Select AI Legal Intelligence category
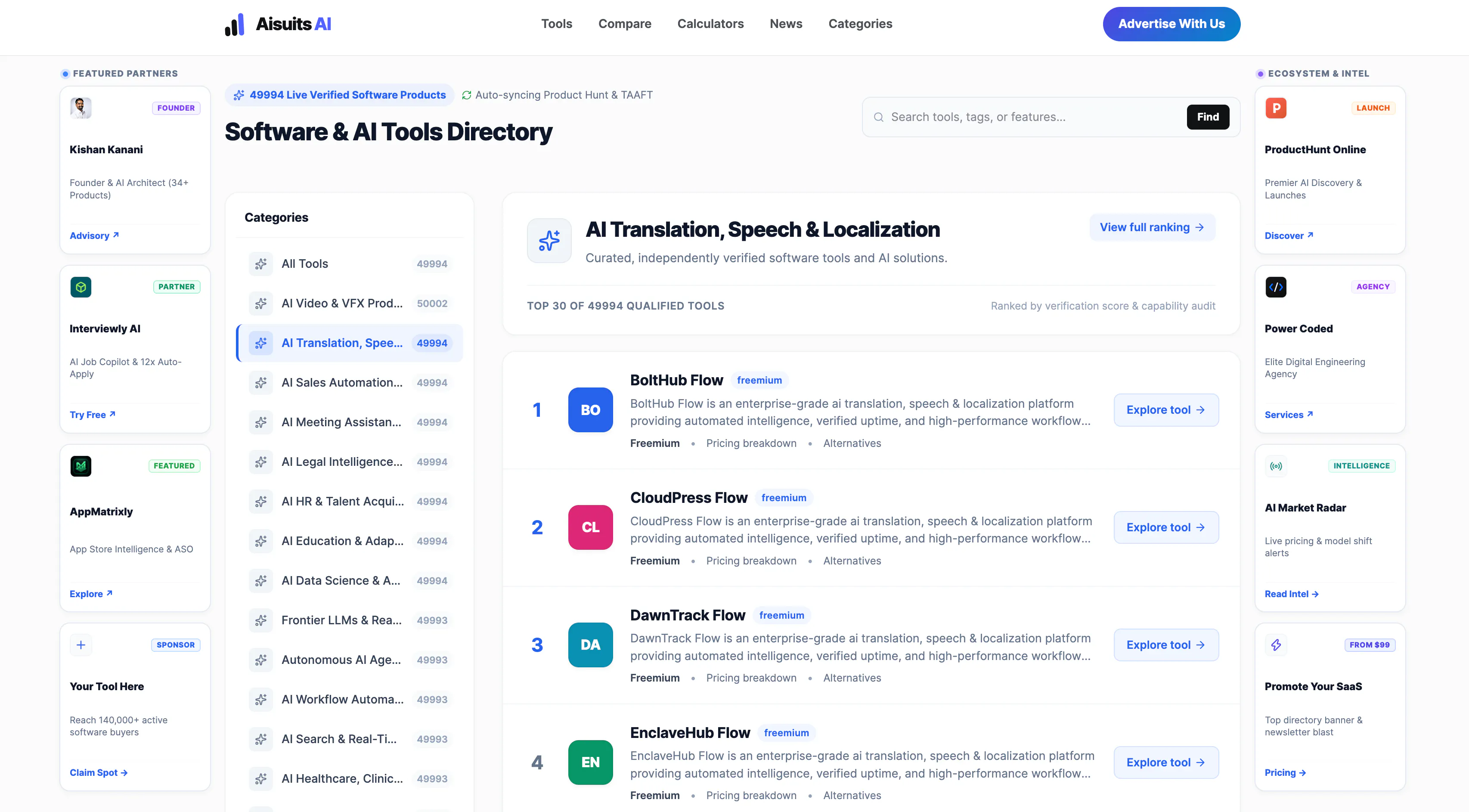 350,462
